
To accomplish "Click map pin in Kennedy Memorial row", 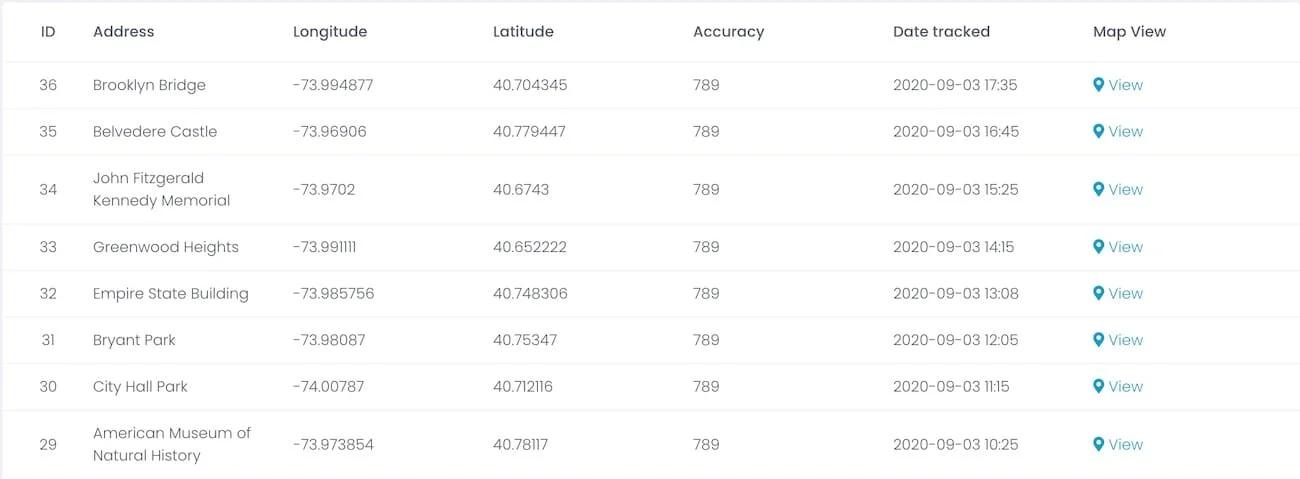I will click(1098, 189).
